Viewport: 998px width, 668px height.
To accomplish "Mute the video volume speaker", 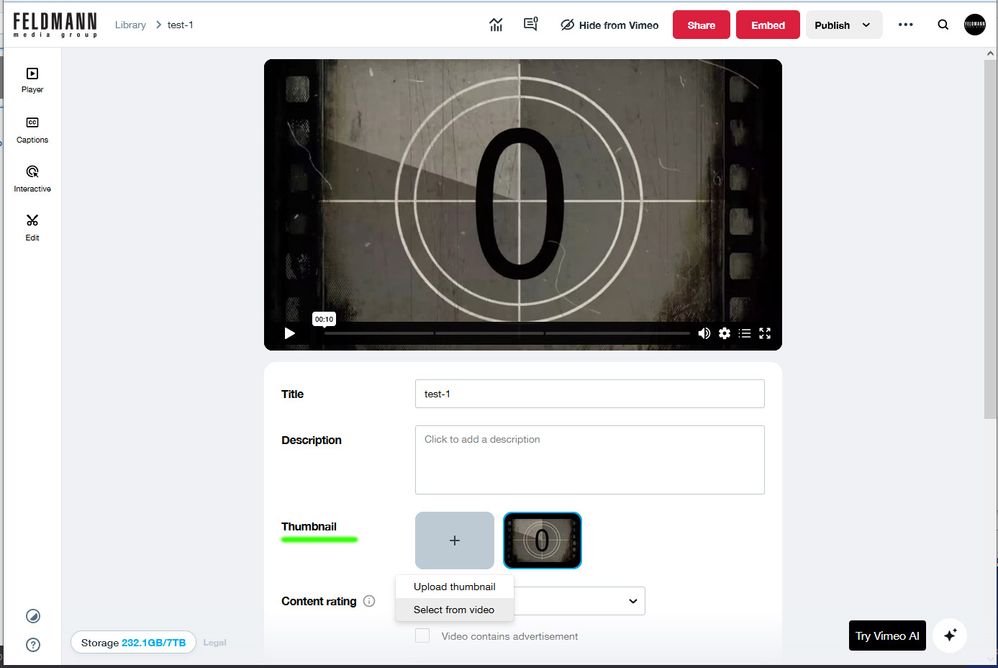I will click(x=704, y=333).
